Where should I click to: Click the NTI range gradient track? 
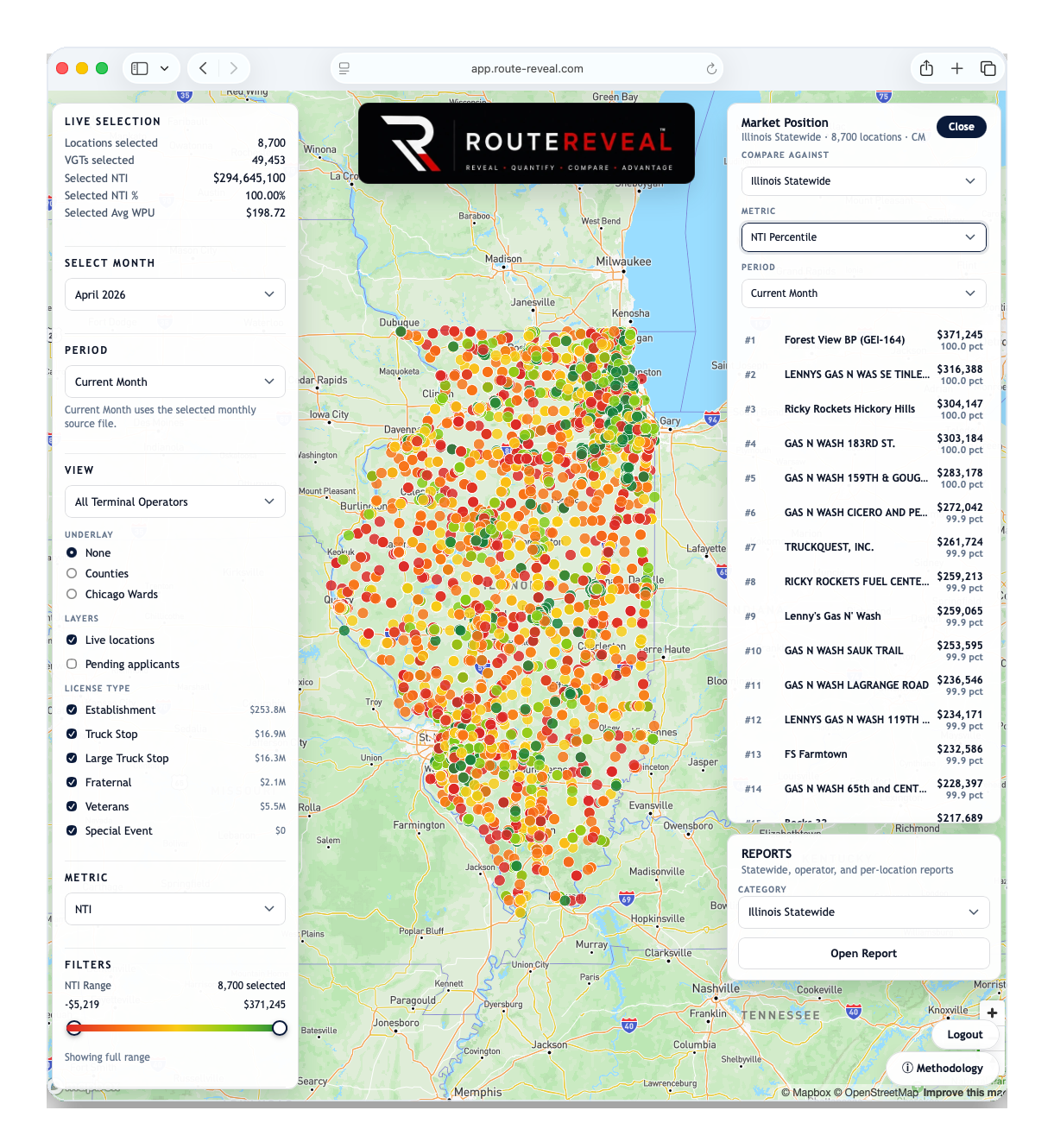(x=177, y=1028)
